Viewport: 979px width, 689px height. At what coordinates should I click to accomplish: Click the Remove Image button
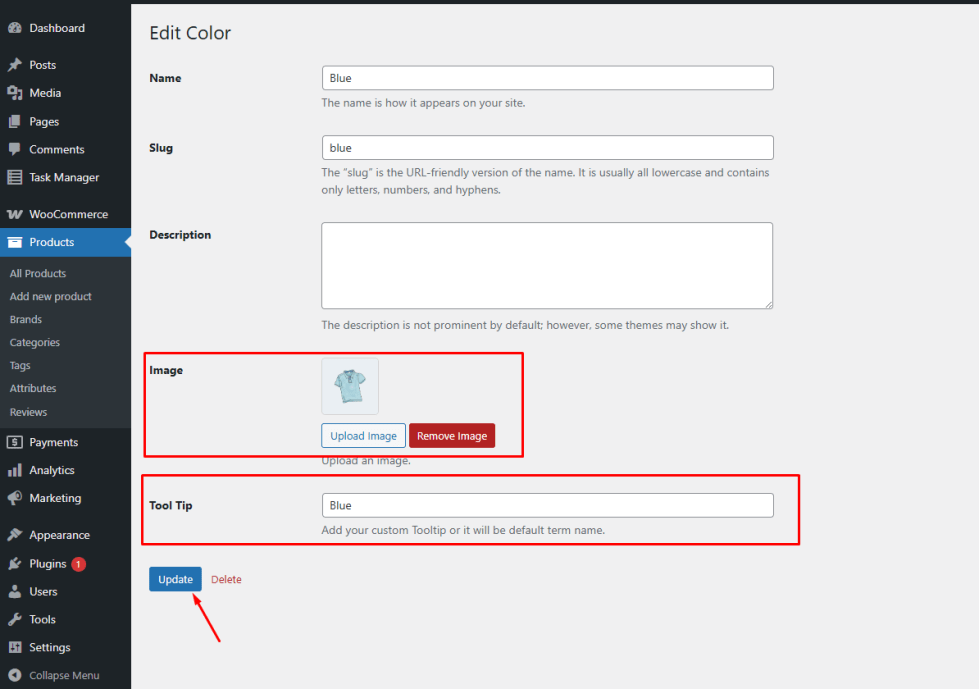[x=452, y=436]
